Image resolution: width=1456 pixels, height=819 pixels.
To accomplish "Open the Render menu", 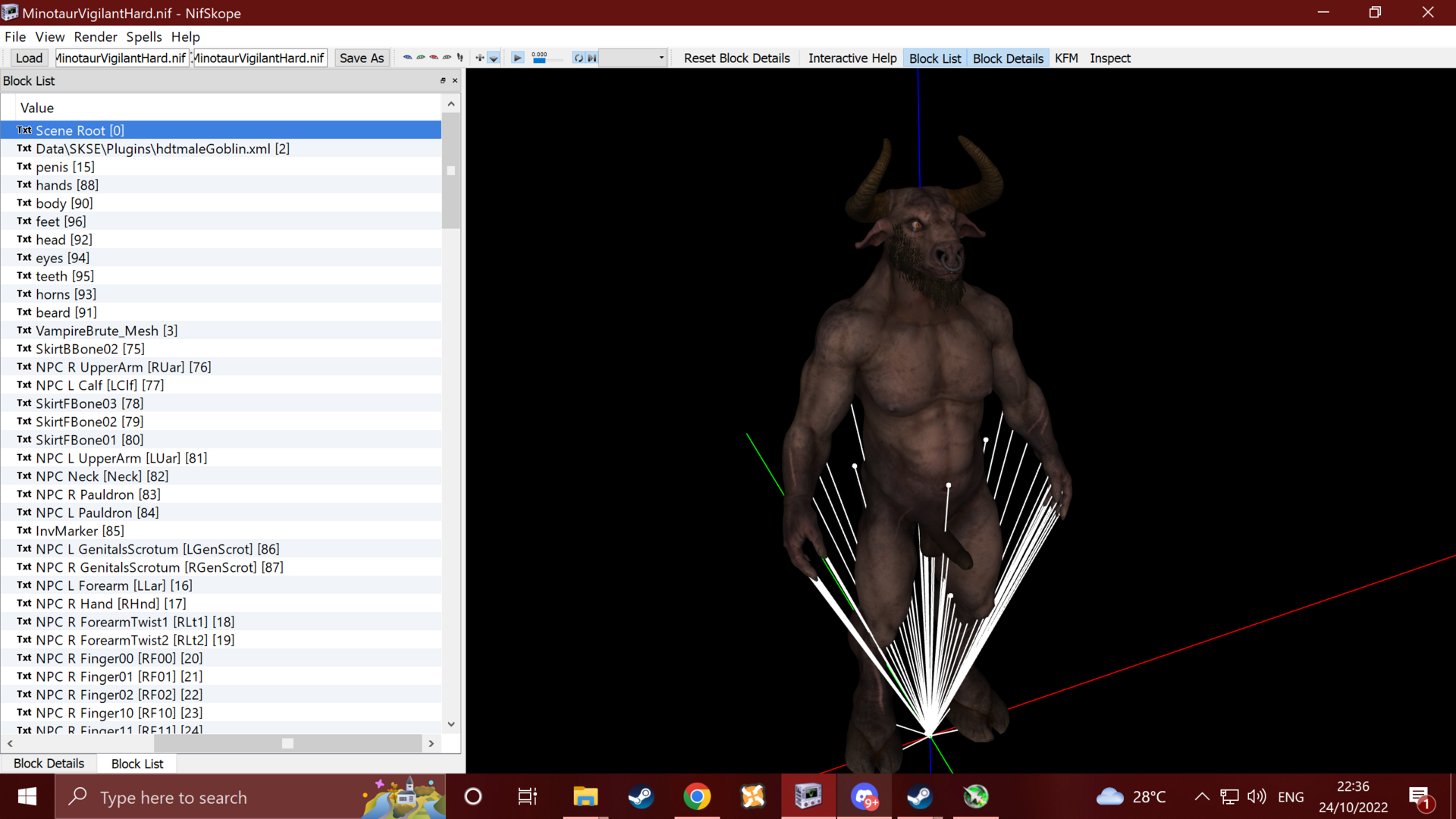I will [x=96, y=36].
